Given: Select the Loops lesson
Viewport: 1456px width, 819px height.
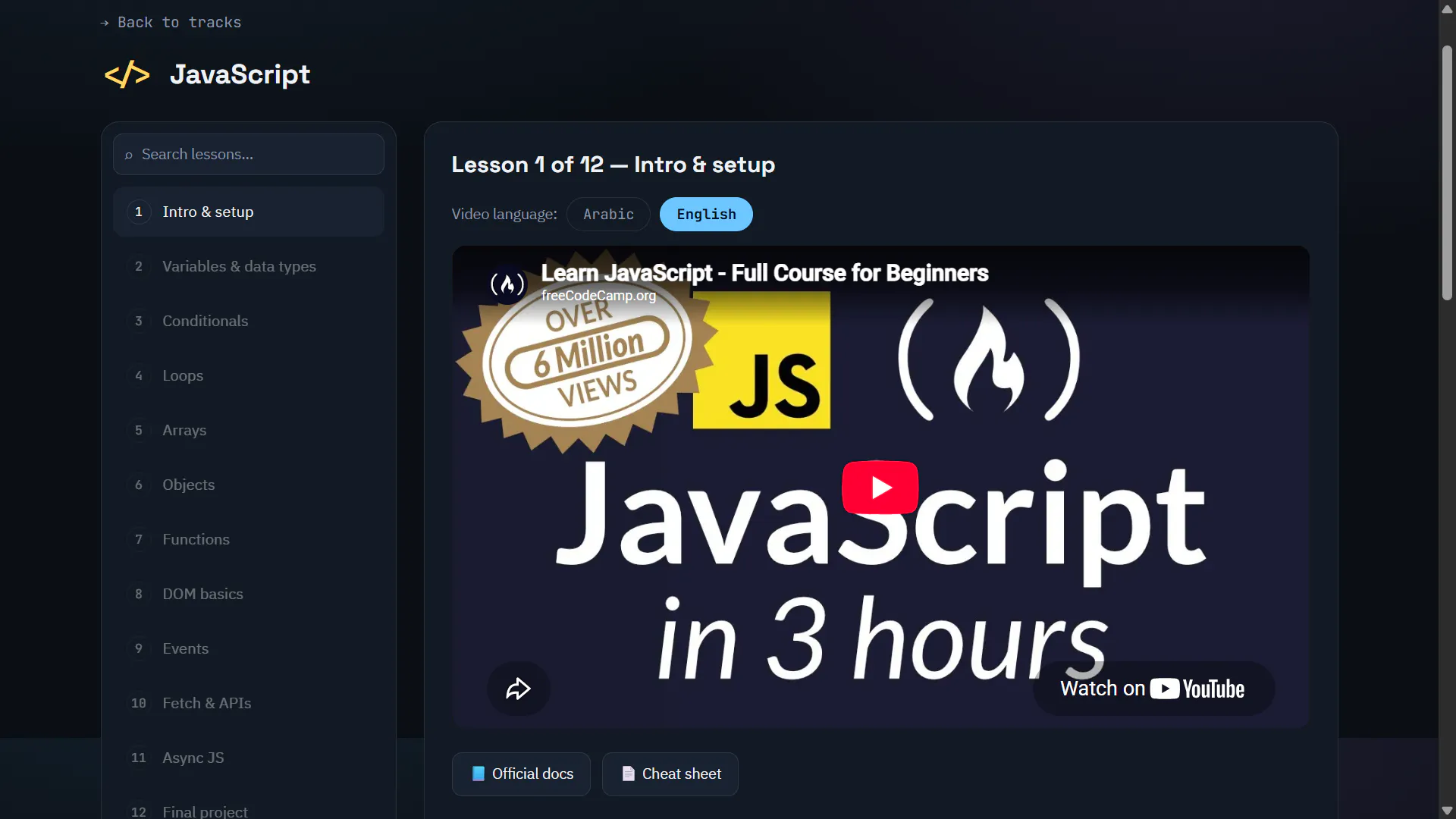Looking at the screenshot, I should coord(249,376).
